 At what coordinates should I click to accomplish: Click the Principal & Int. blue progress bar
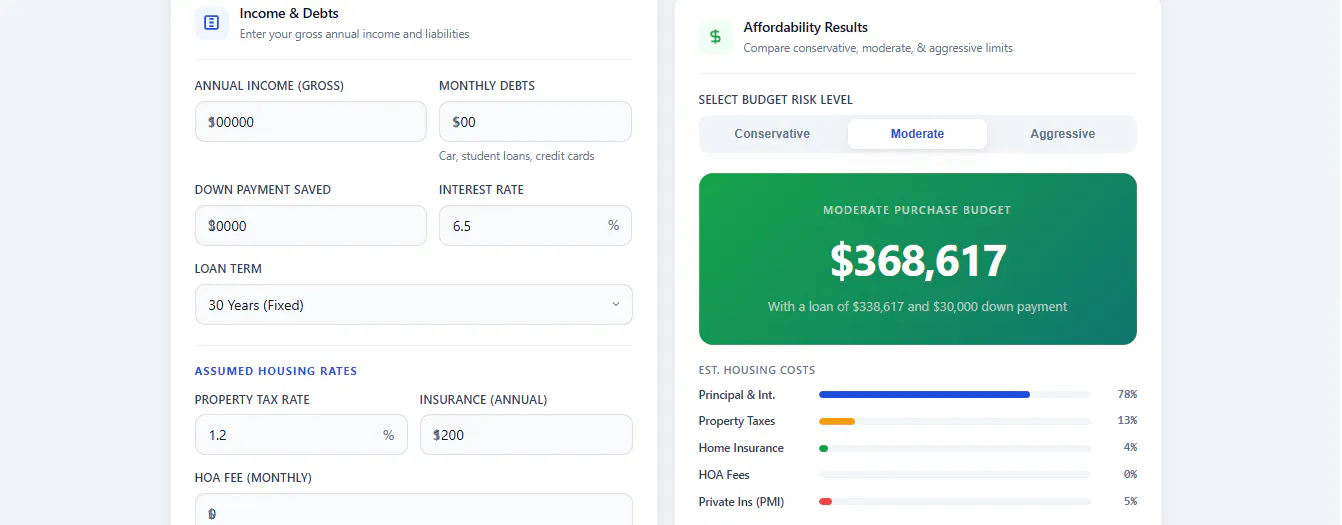coord(924,395)
